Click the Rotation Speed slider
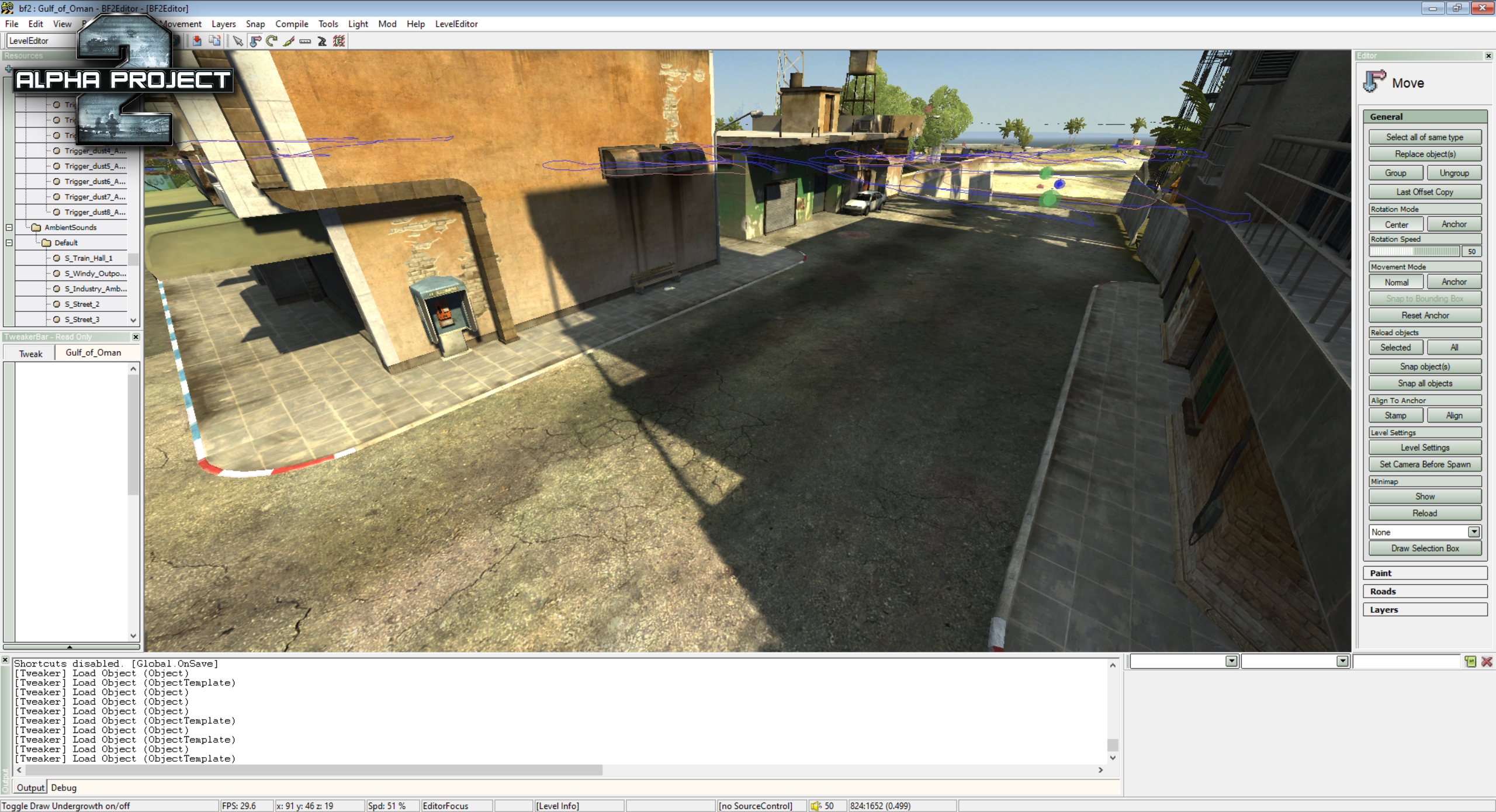This screenshot has height=812, width=1496. [x=1414, y=251]
